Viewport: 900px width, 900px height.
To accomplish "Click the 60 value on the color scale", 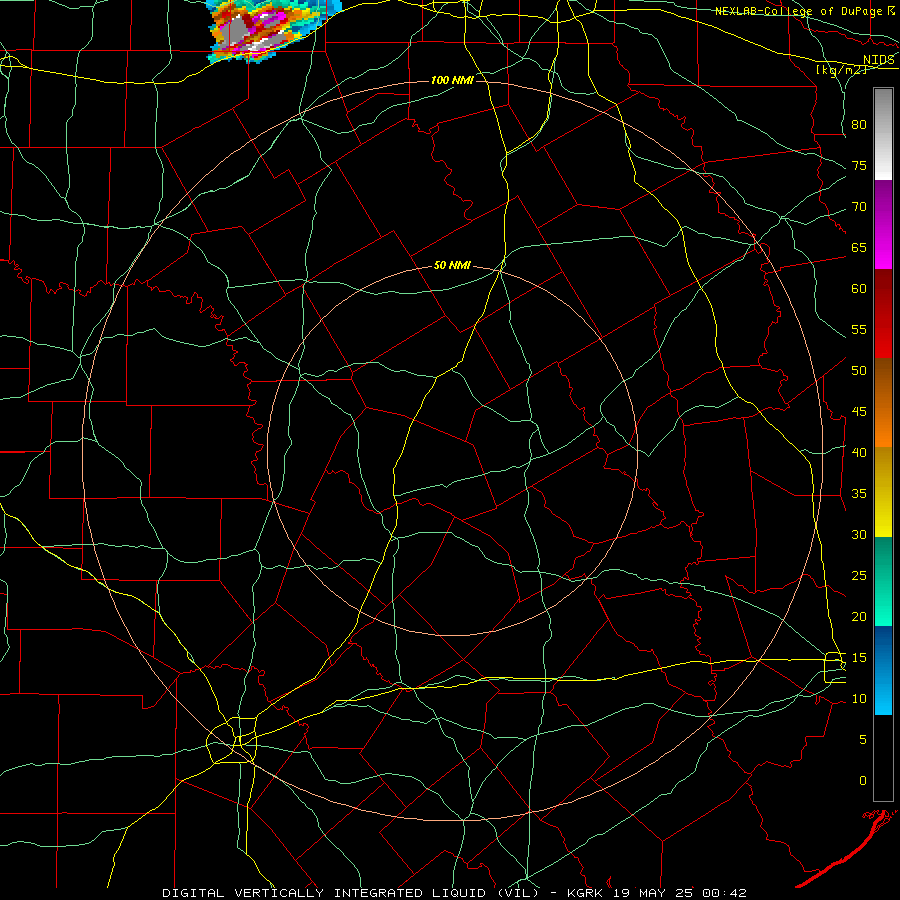I will pyautogui.click(x=859, y=289).
